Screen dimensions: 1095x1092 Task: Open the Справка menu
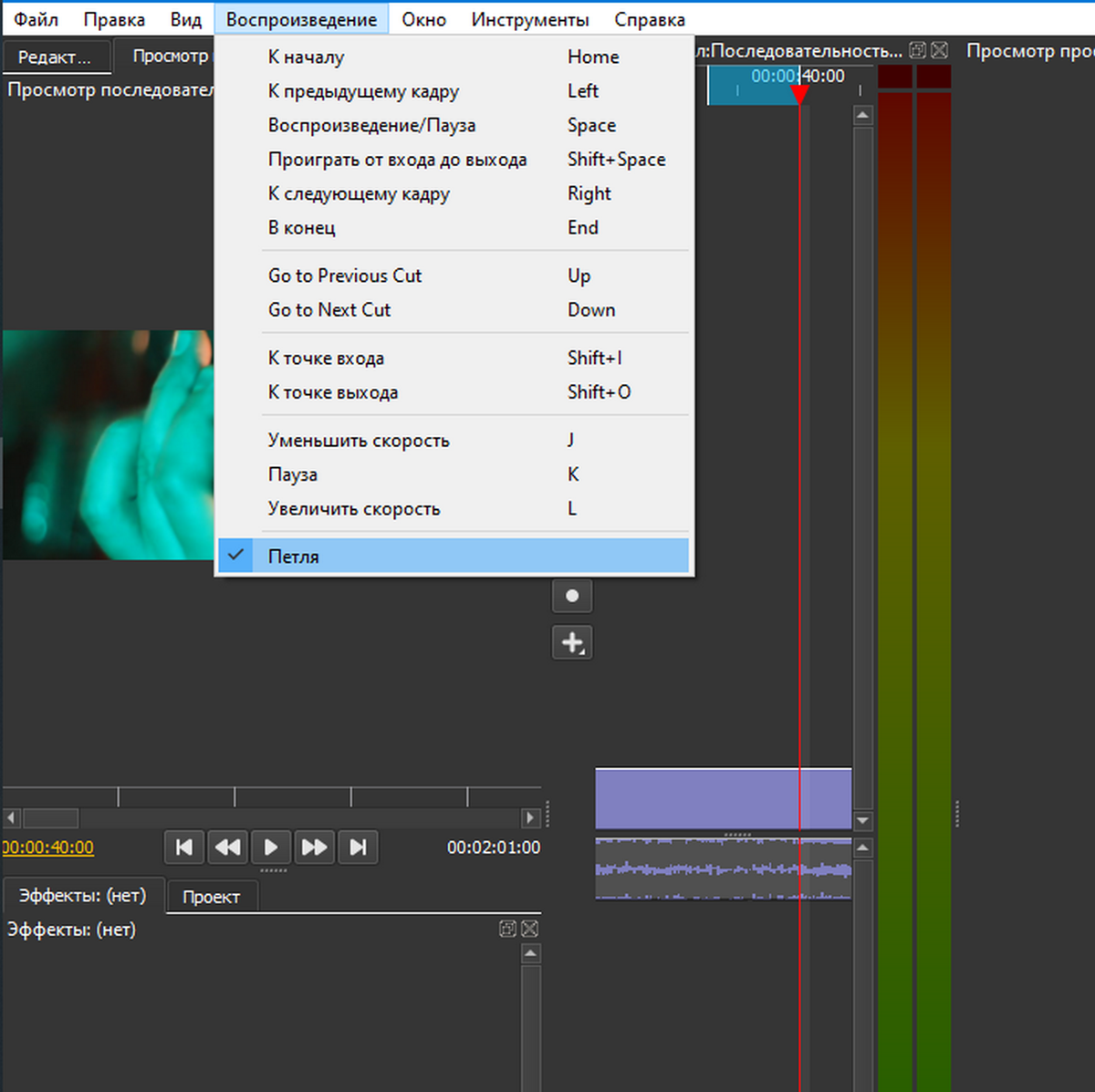(x=650, y=19)
